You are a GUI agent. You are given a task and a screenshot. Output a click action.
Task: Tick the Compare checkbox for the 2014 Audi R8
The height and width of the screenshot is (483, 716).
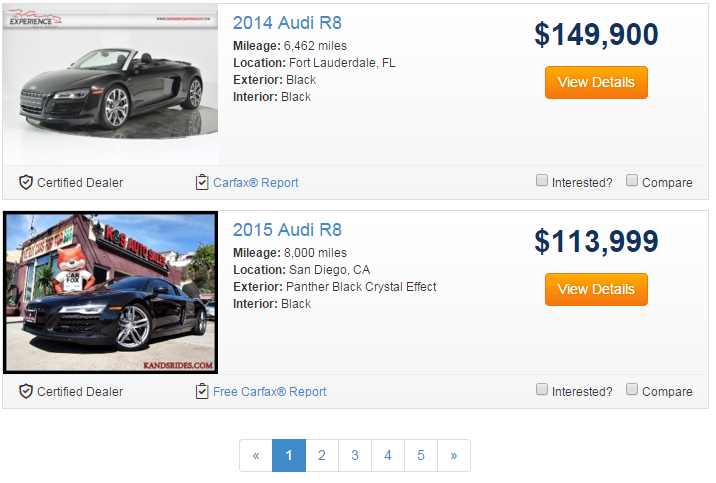coord(632,180)
